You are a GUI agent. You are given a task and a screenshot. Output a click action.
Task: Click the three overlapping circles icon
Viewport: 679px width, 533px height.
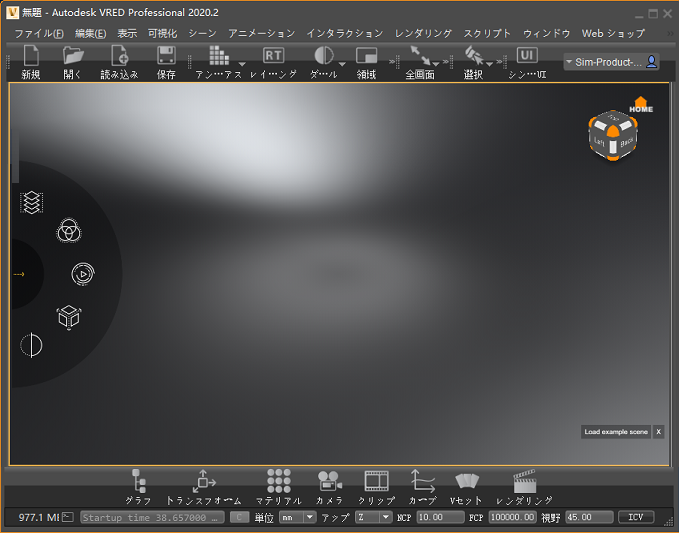(x=68, y=230)
